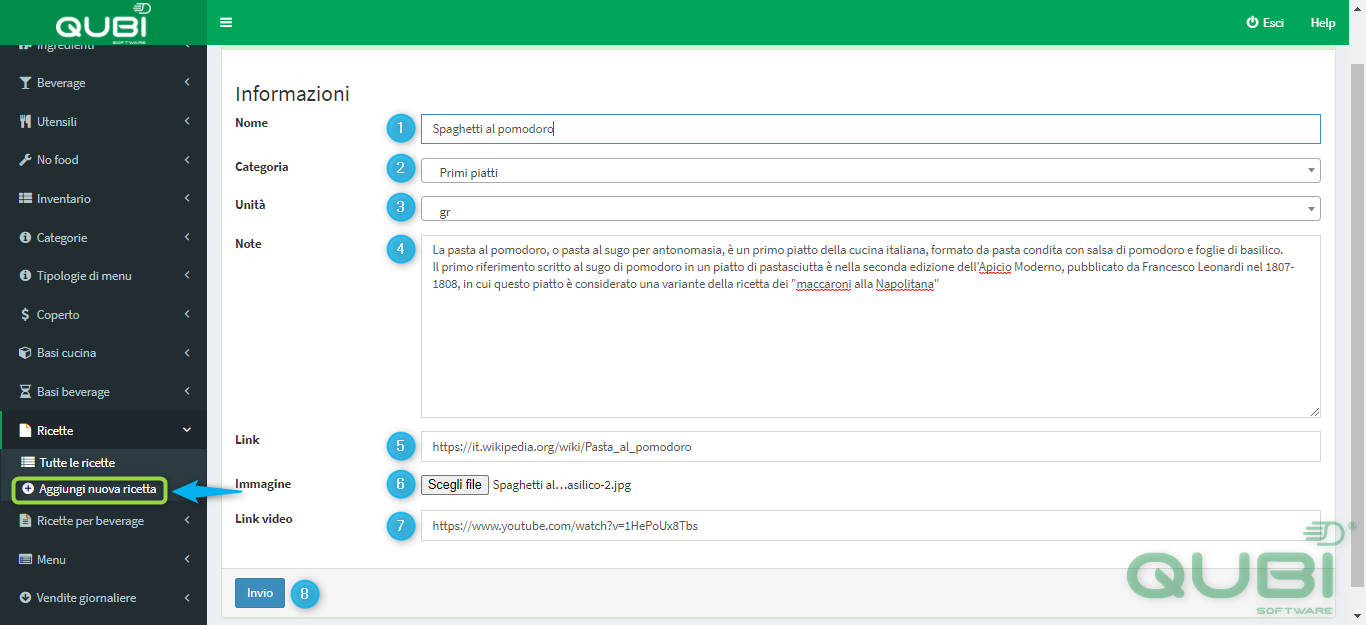This screenshot has height=625, width=1366.
Task: Open the Unità dropdown showing gr
Action: tap(870, 209)
